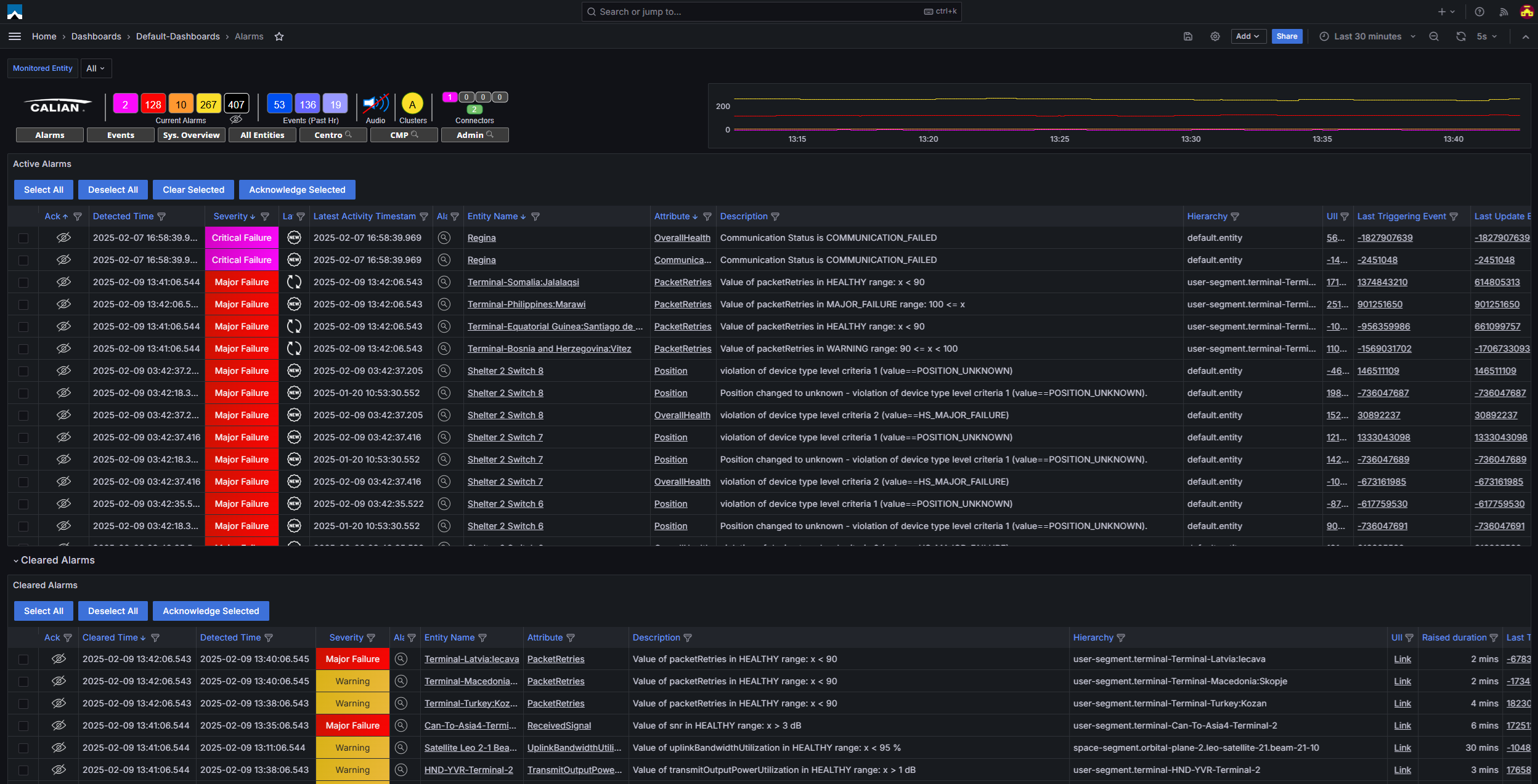Tick checkbox for Terminal-Latvia:Iecava cleared alarm
This screenshot has height=784, width=1538.
coord(23,660)
